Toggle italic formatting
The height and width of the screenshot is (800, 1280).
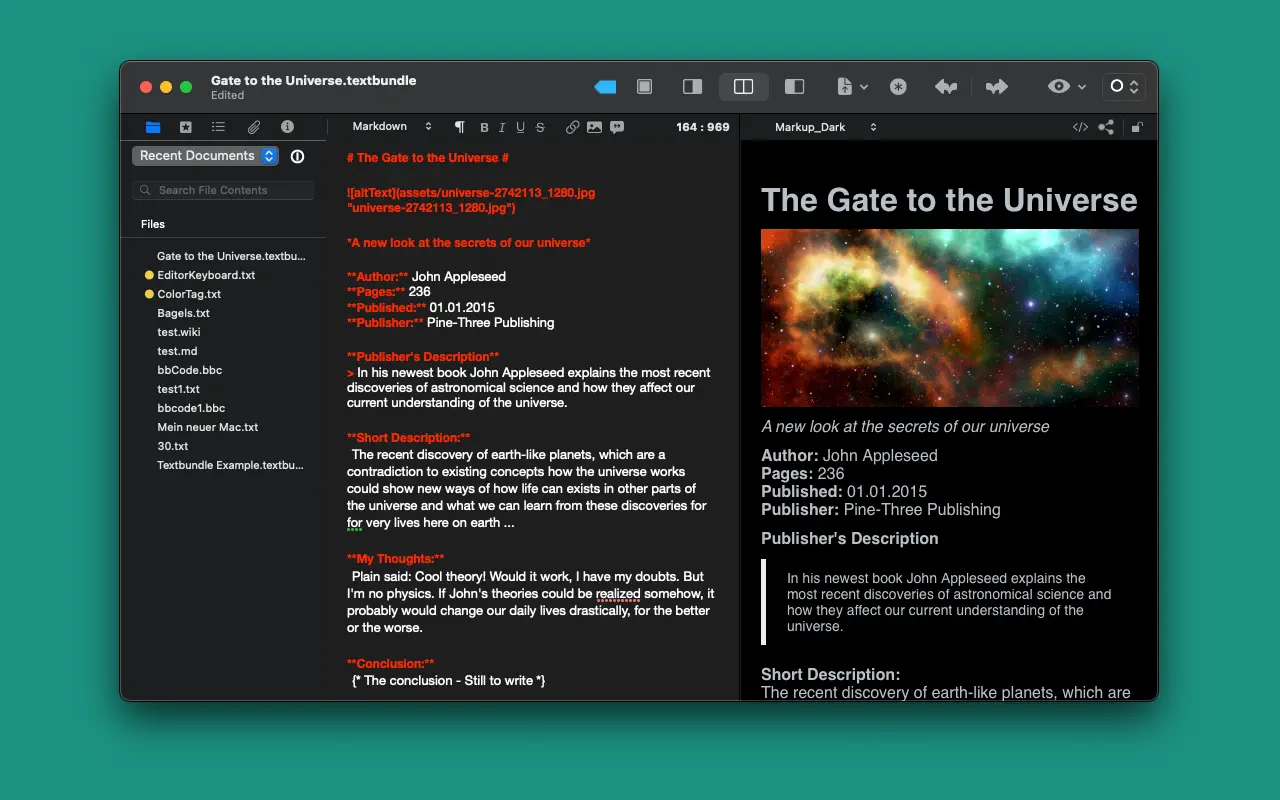502,127
